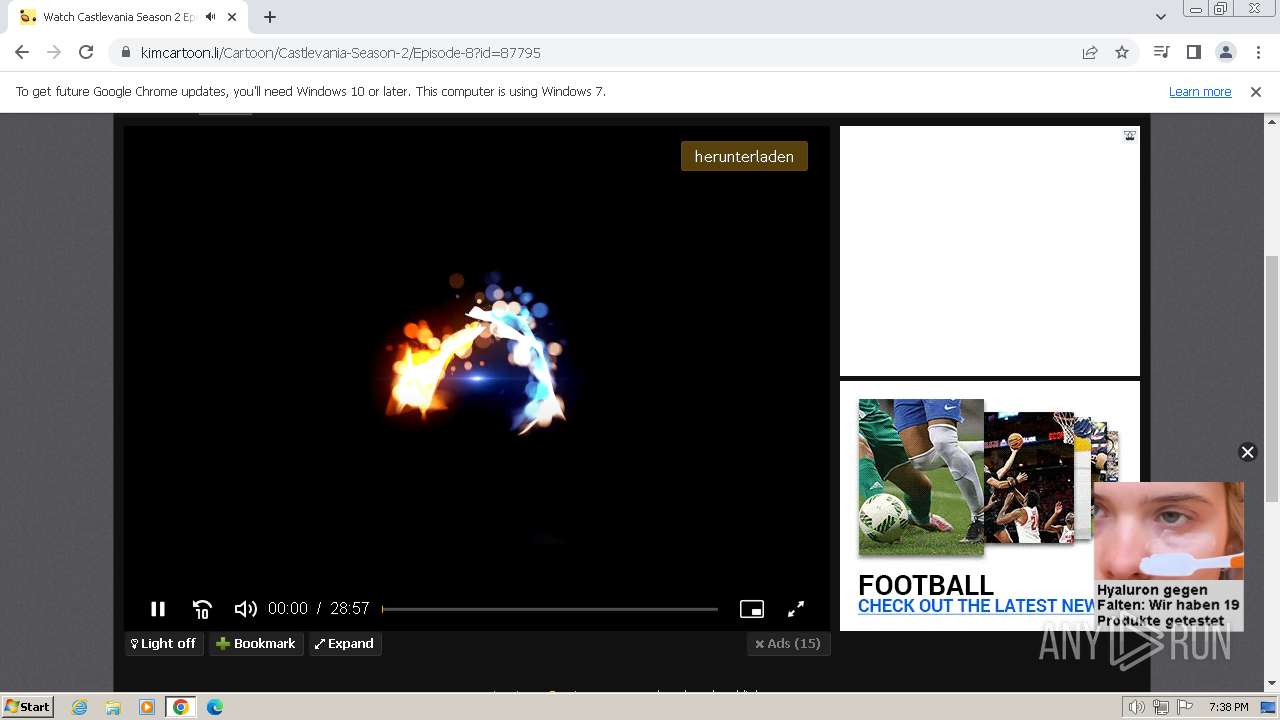Open Action Center flag icon
The image size is (1280, 720).
pos(1185,707)
